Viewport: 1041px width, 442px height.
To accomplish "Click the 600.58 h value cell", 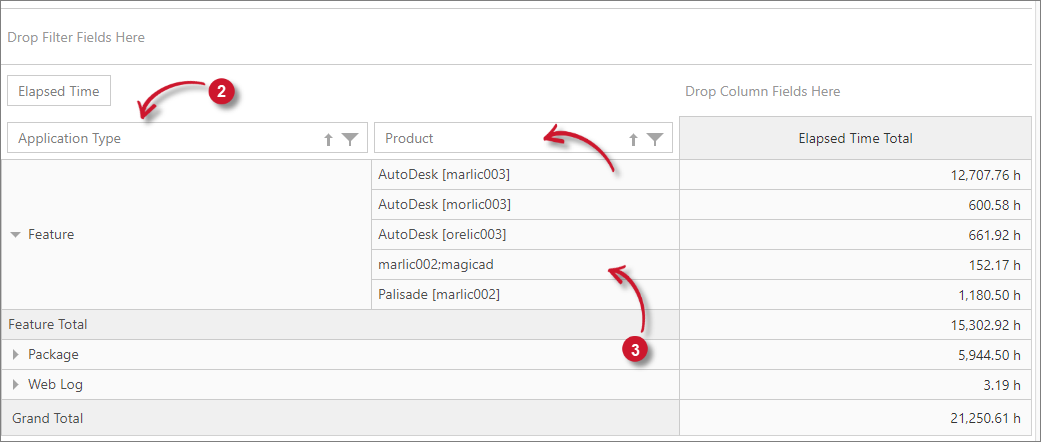I will (855, 204).
